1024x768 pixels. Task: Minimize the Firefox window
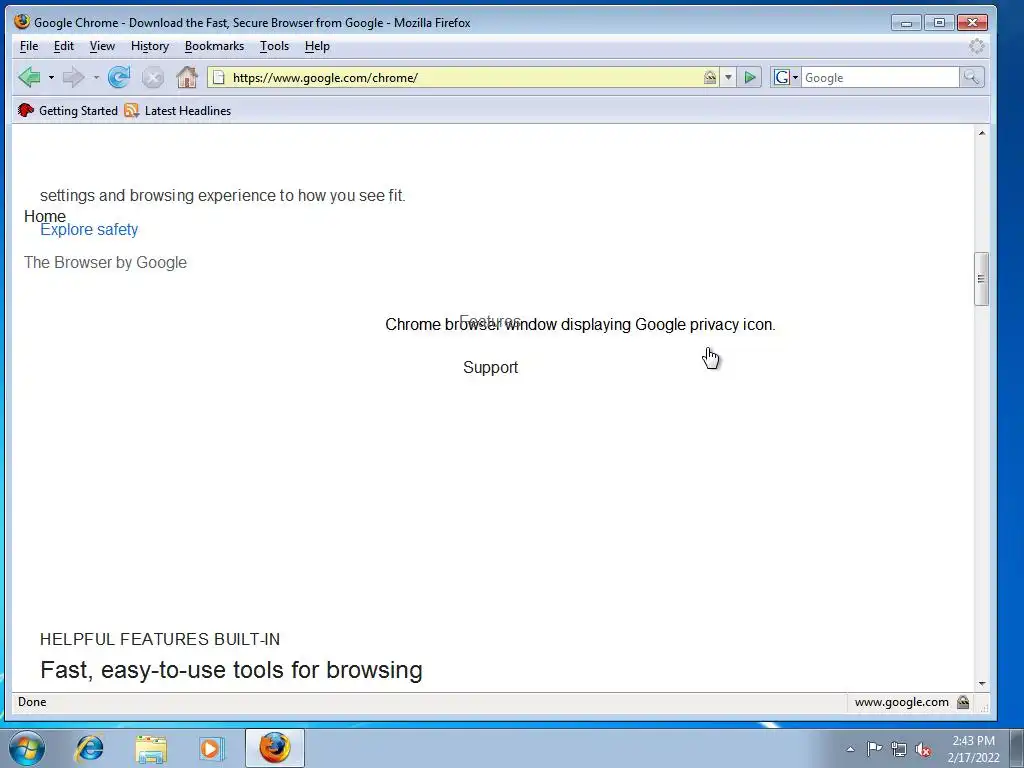pos(906,23)
